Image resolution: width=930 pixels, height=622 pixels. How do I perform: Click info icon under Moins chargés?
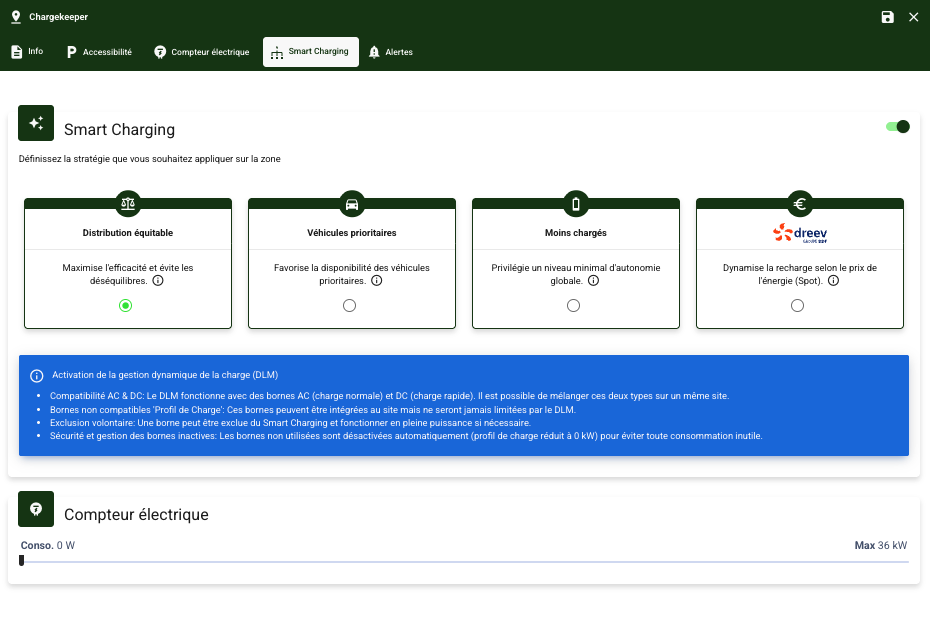click(x=593, y=281)
